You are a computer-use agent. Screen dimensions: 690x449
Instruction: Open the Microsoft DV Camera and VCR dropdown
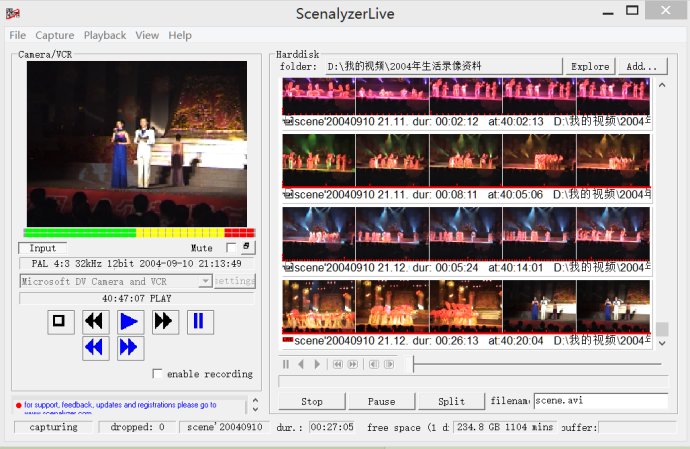(205, 281)
